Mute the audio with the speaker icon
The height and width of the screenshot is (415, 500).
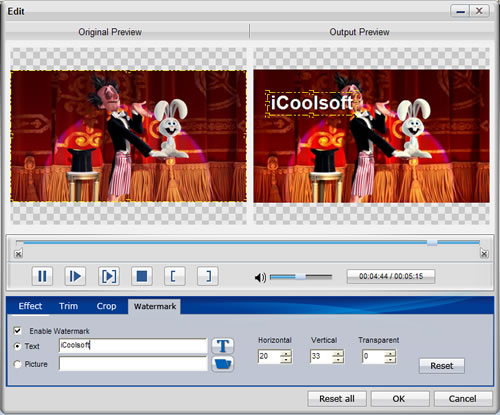pos(260,277)
